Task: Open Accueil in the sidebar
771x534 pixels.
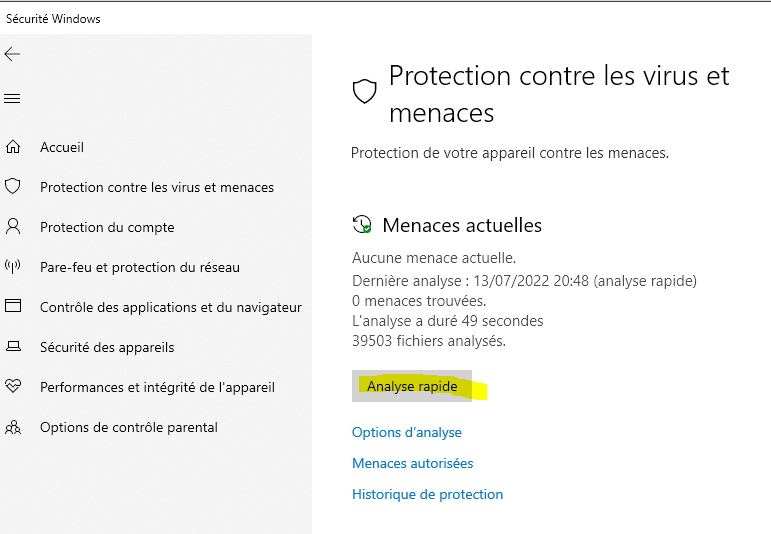Action: point(62,147)
